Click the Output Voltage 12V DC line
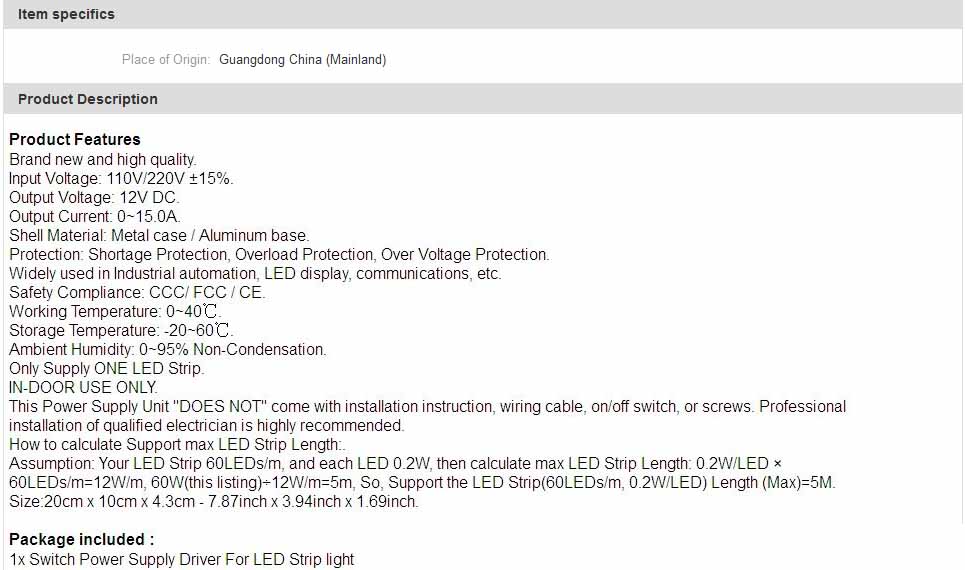This screenshot has height=570, width=965. coord(94,197)
